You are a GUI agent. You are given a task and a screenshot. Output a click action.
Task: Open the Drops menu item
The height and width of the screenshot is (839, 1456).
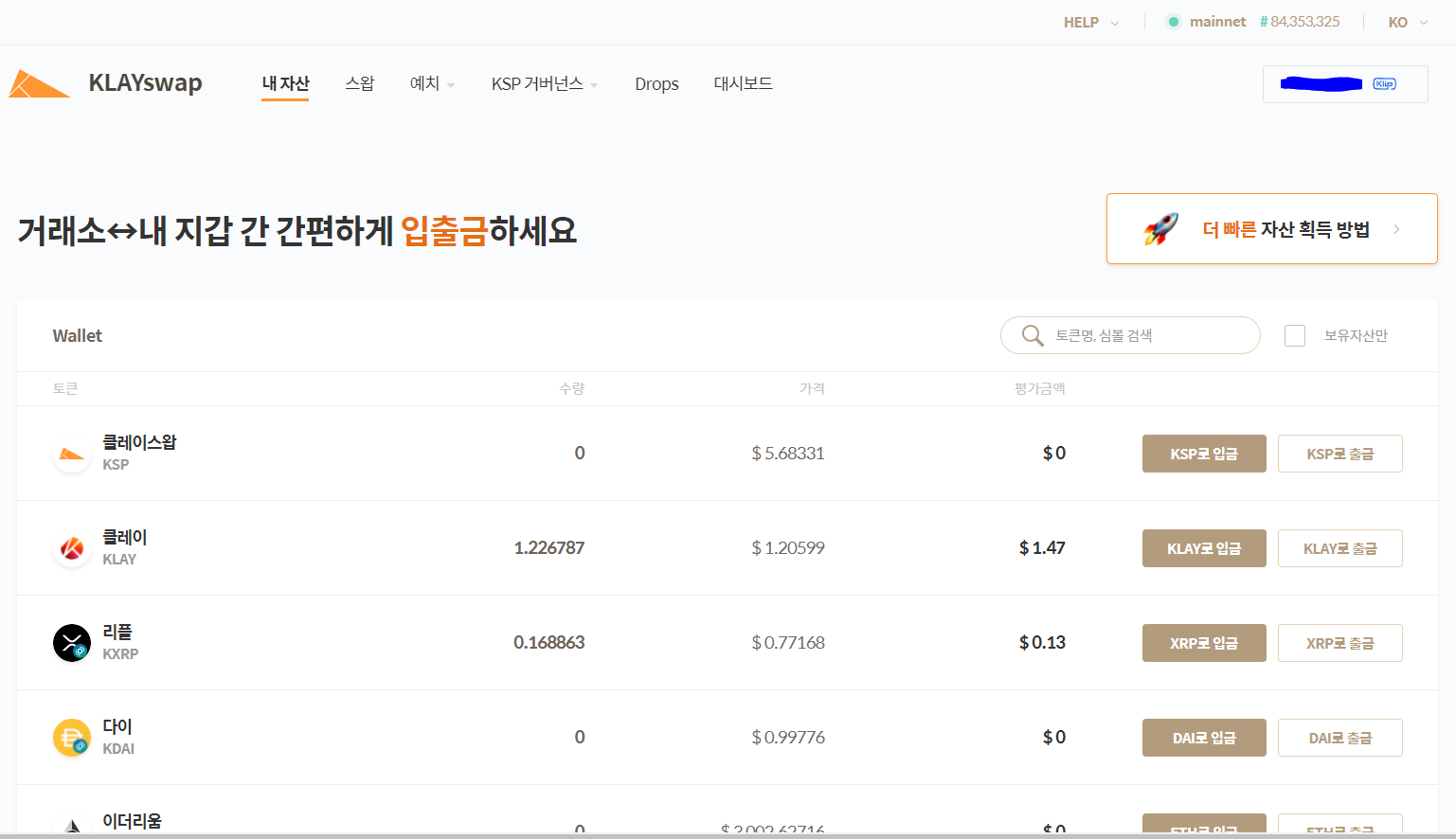coord(656,83)
